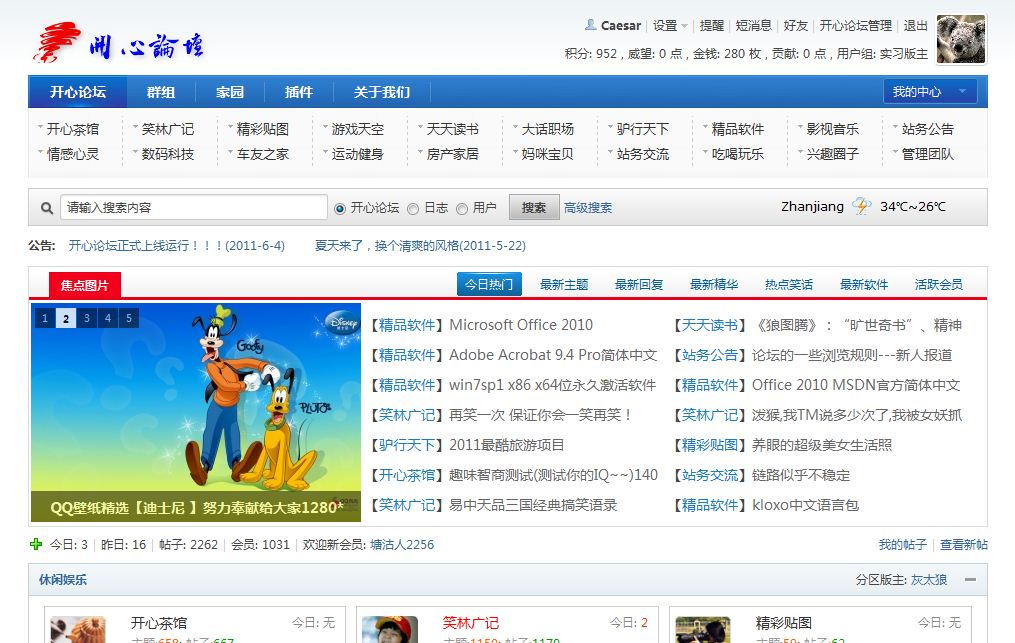1015x643 pixels.
Task: Open the 链路似乎不稳定 post
Action: coord(801,475)
